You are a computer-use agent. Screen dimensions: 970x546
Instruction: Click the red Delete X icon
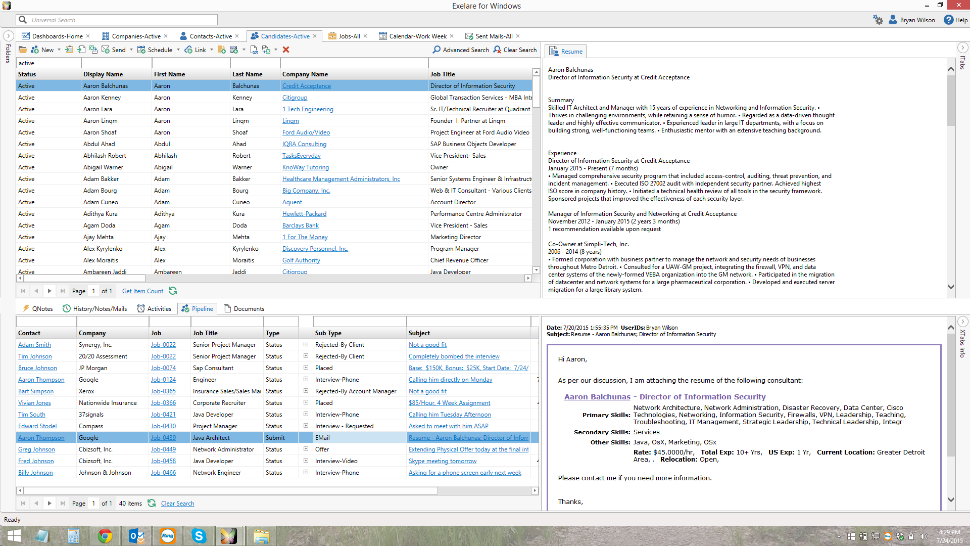click(x=286, y=49)
